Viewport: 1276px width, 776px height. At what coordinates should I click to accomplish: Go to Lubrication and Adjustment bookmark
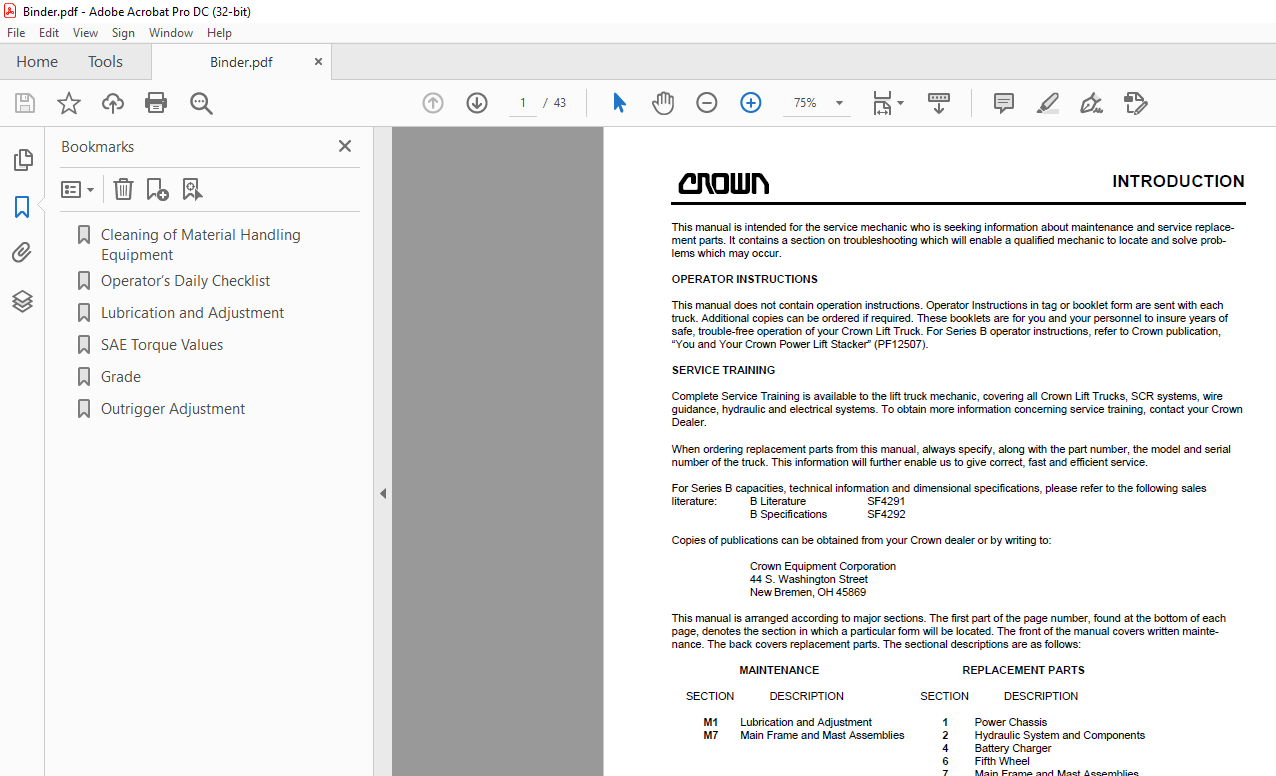click(x=193, y=313)
